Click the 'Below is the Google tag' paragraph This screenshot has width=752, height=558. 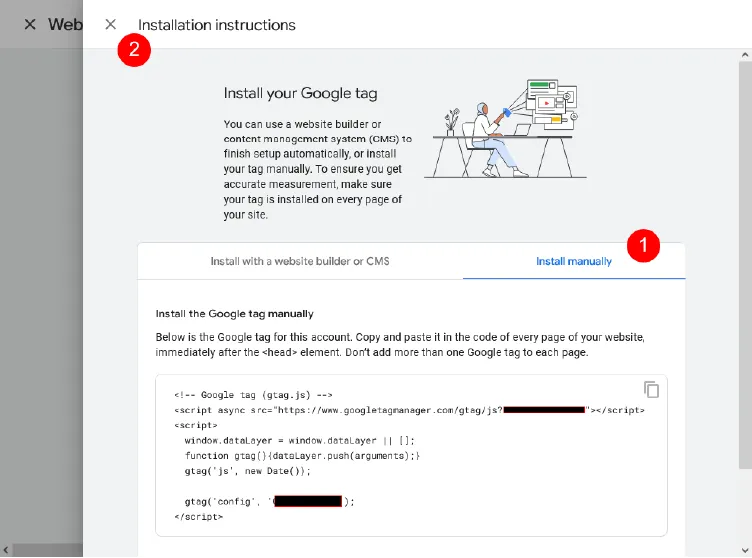tap(400, 344)
